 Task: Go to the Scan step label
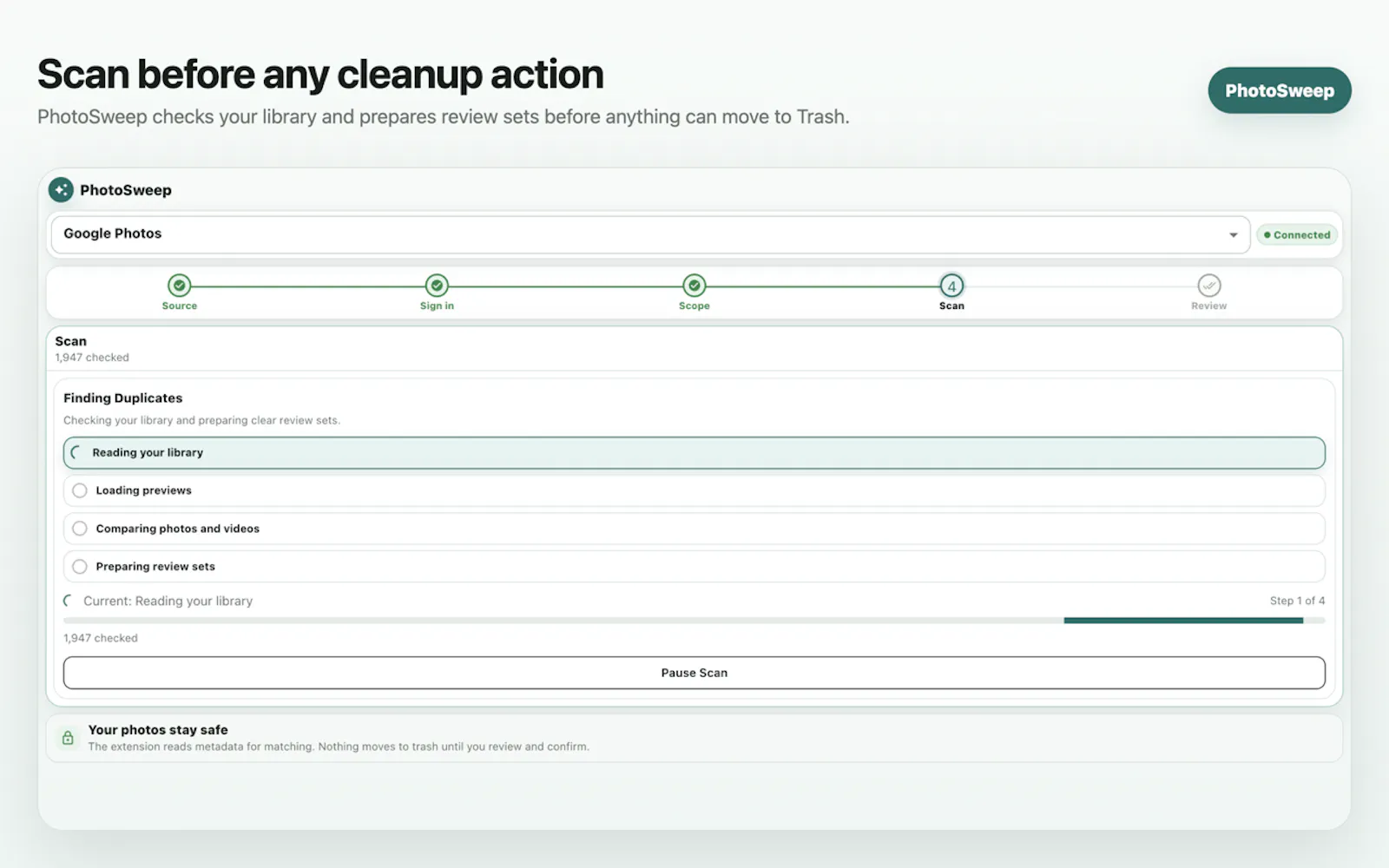click(x=951, y=306)
